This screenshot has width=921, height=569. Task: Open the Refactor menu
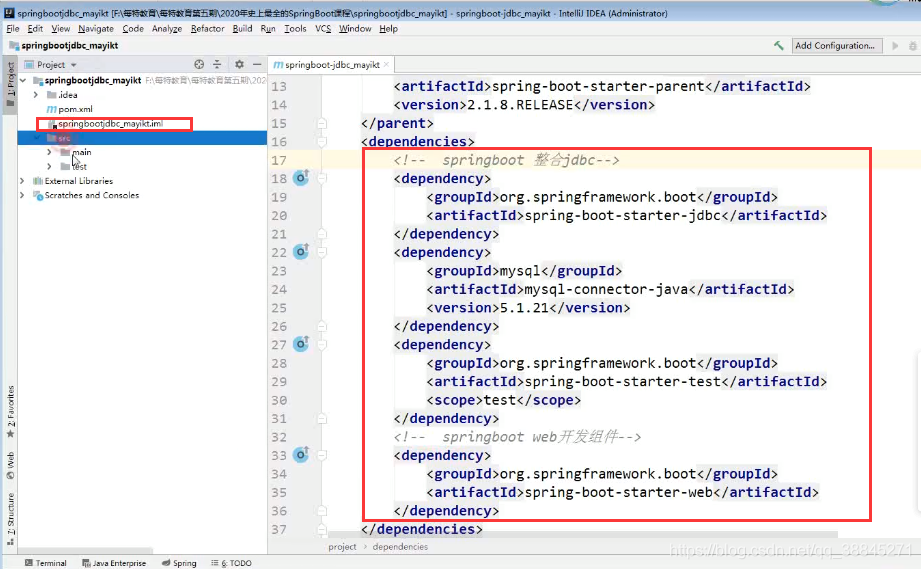pyautogui.click(x=207, y=28)
